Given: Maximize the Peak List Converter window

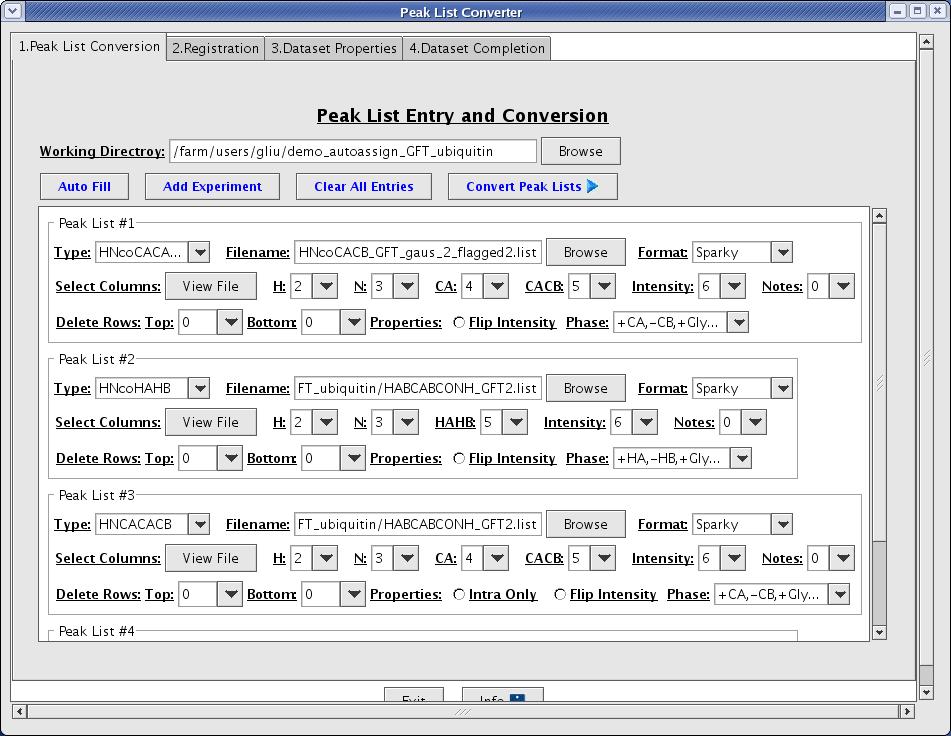Looking at the screenshot, I should click(x=917, y=12).
